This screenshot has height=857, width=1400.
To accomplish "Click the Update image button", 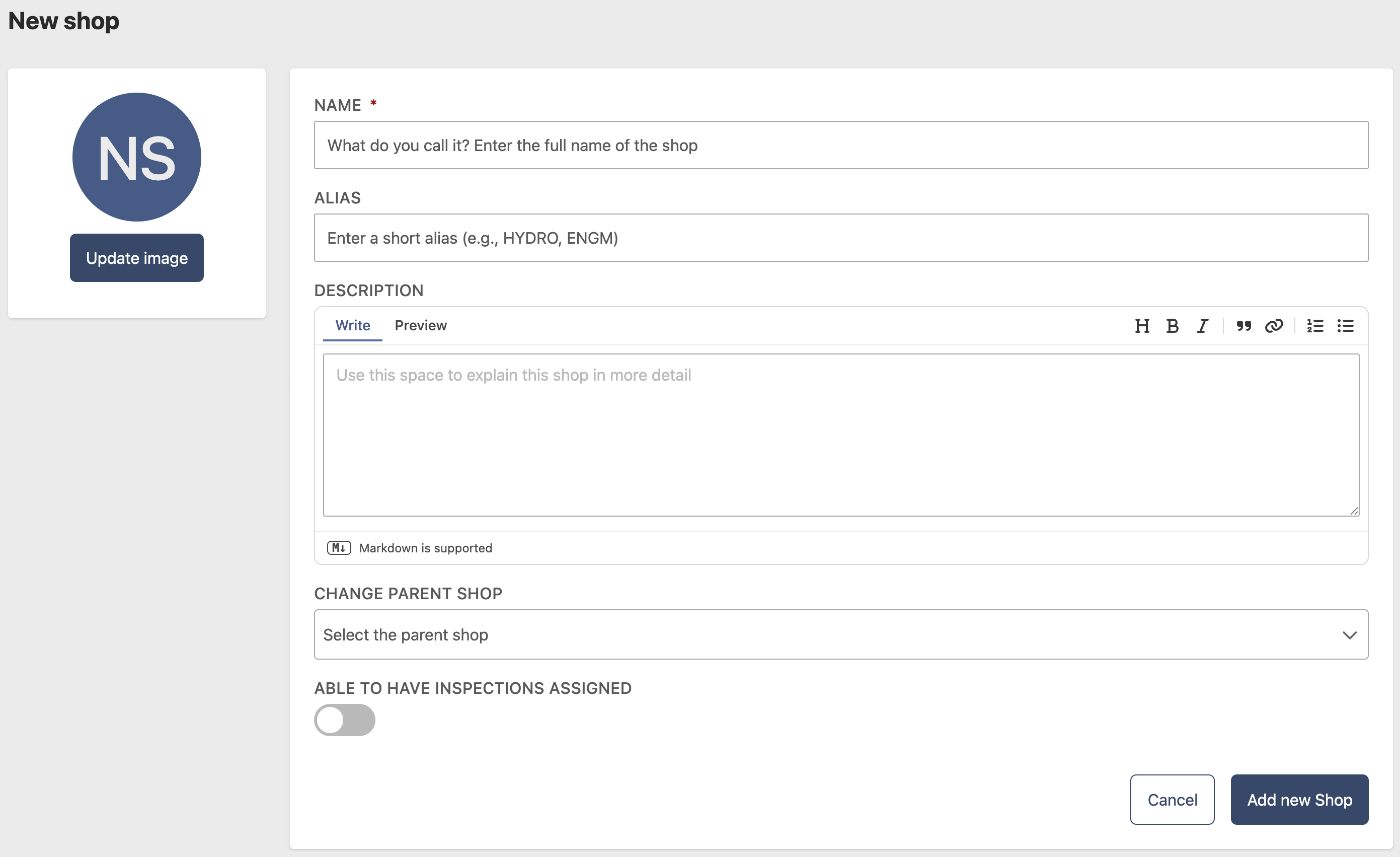I will 136,258.
